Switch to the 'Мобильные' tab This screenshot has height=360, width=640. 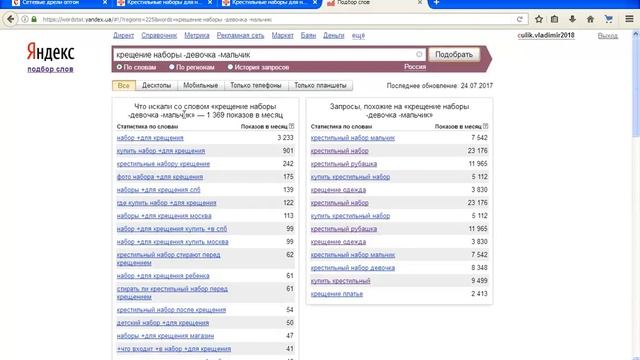click(x=200, y=85)
